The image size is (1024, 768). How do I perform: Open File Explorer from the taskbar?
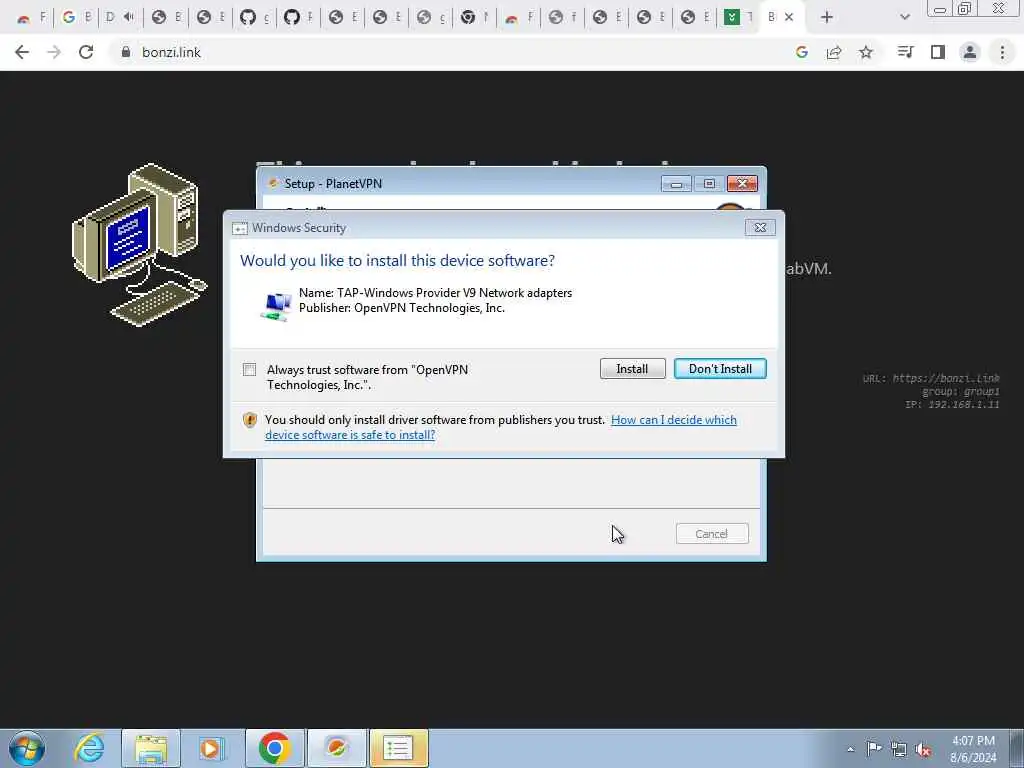point(151,748)
